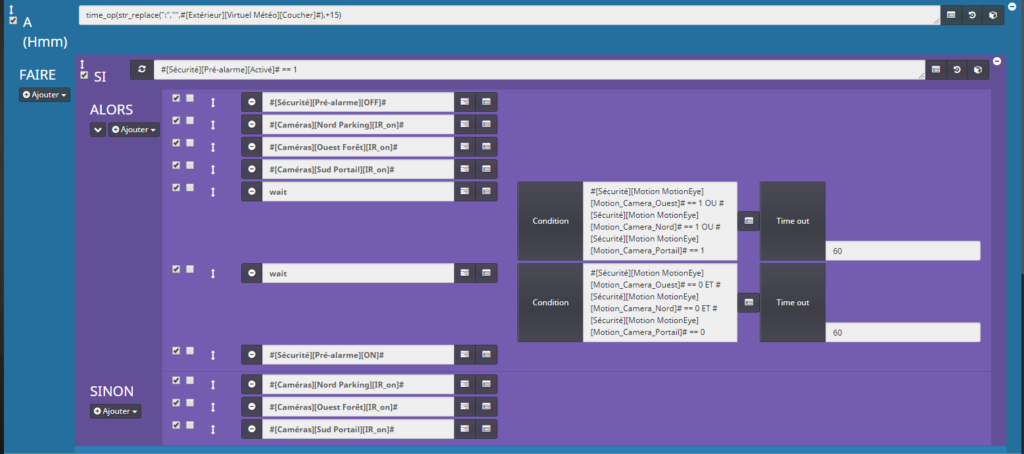Open command selector for second wait condition

pyautogui.click(x=748, y=302)
